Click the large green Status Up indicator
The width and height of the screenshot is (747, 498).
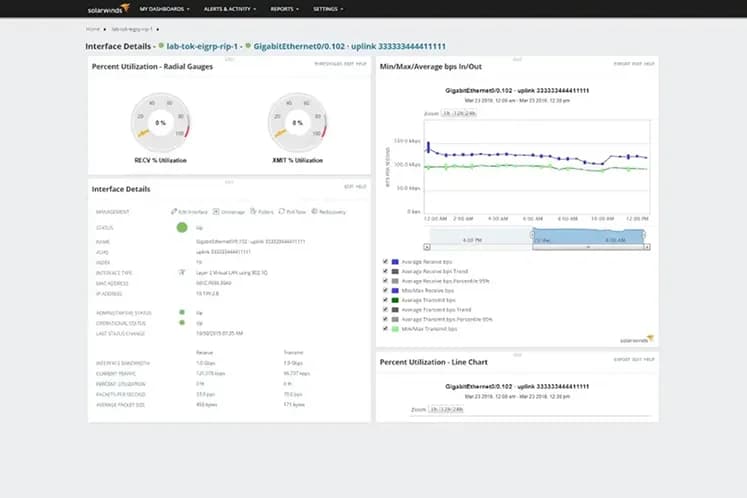(182, 227)
